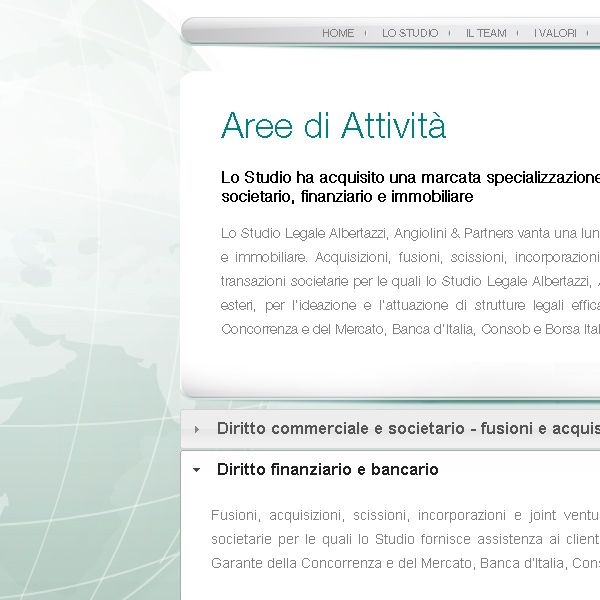
Task: Go to the LO STUDIO page
Action: 410,33
